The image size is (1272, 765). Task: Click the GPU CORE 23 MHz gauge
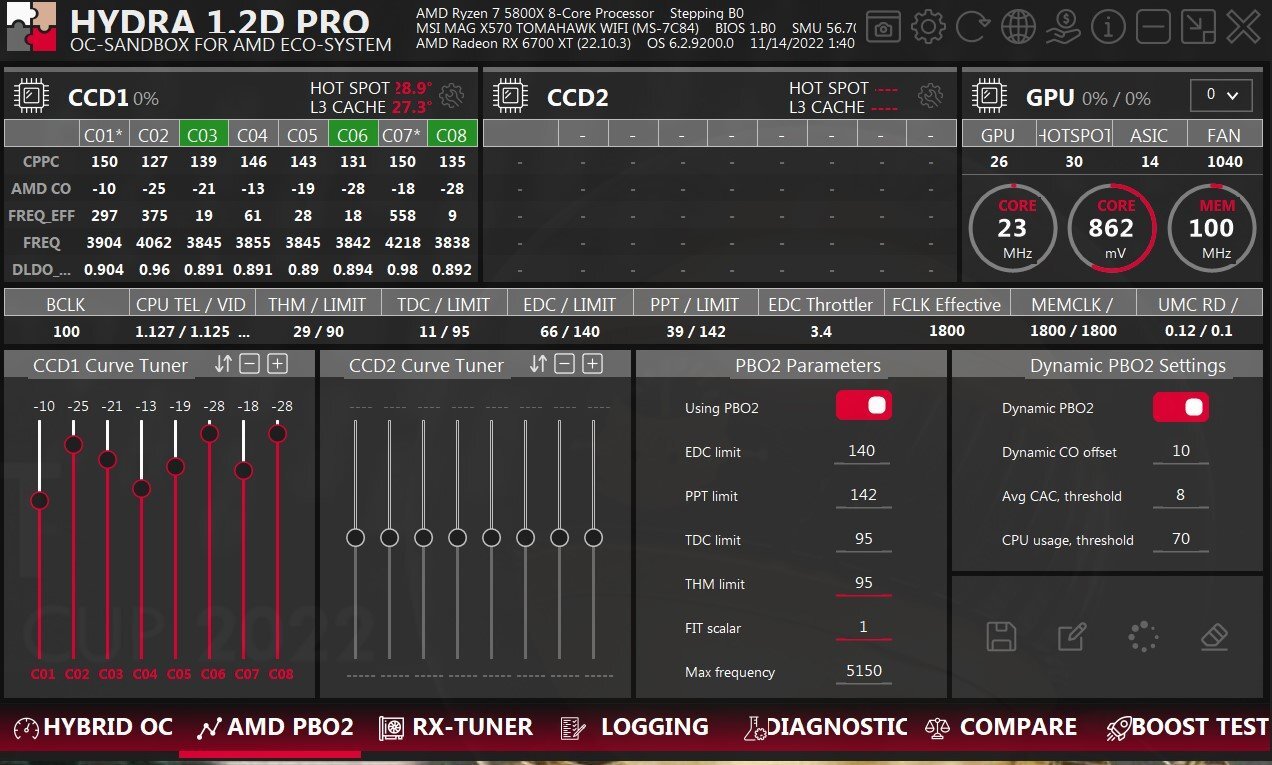pyautogui.click(x=1012, y=227)
